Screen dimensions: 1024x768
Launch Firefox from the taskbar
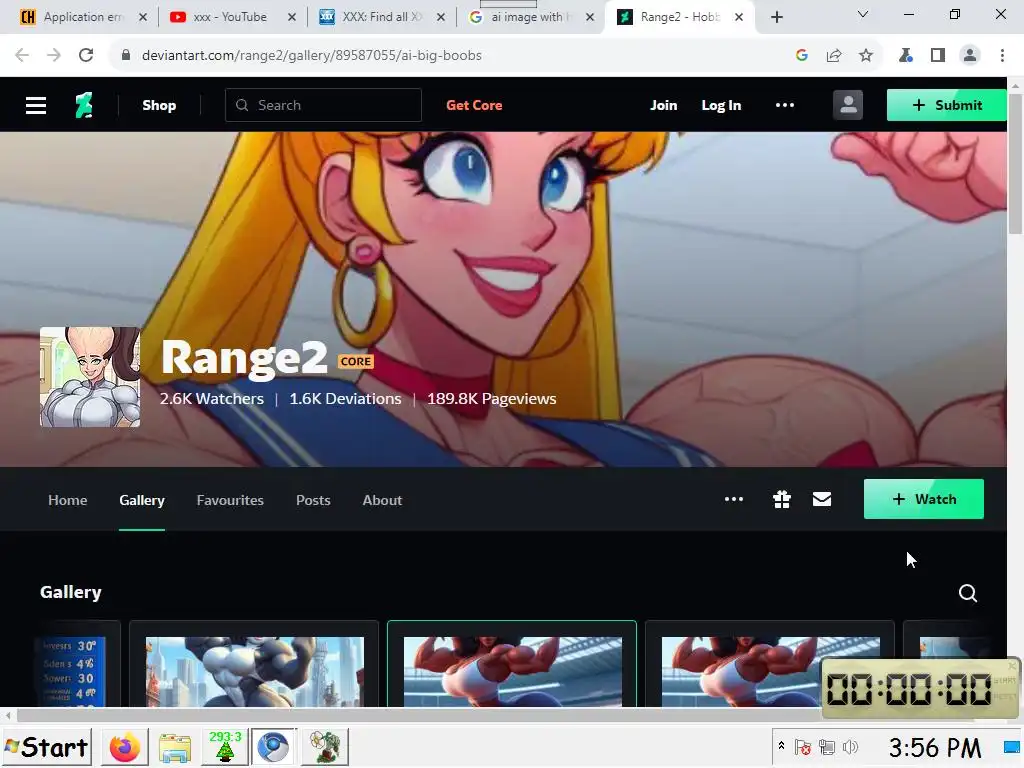click(124, 747)
